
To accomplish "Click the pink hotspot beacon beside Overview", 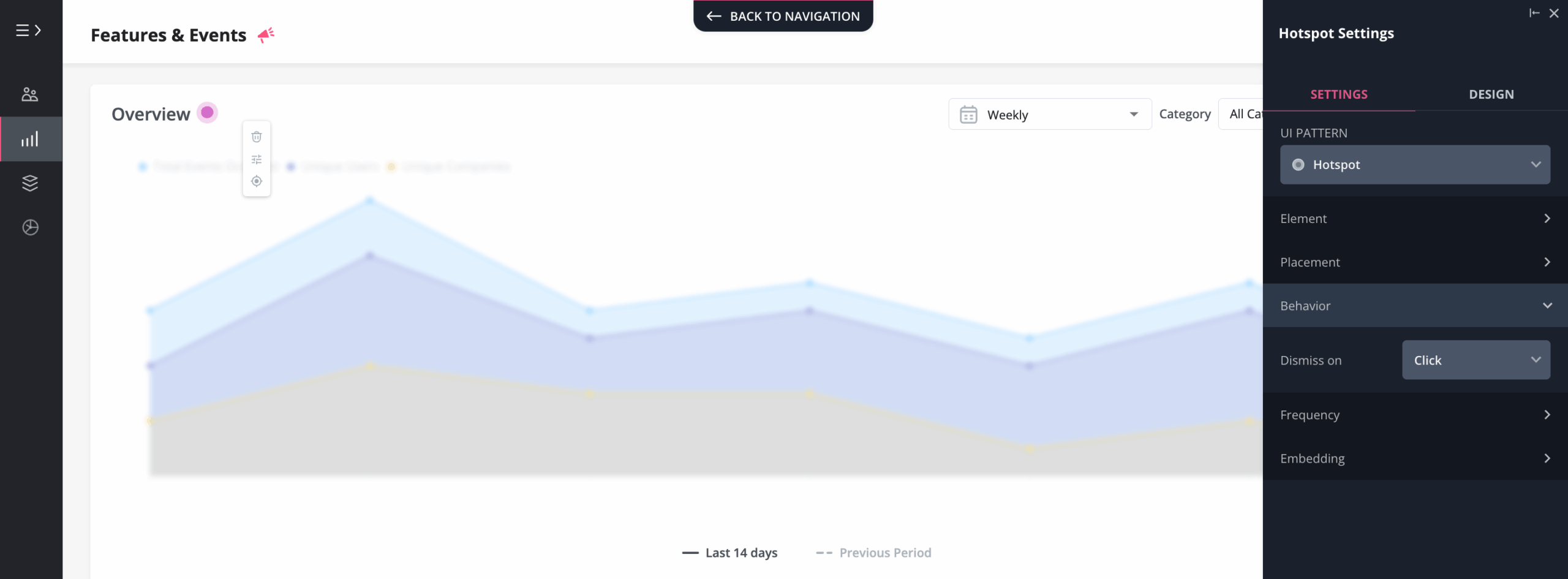I will 207,113.
